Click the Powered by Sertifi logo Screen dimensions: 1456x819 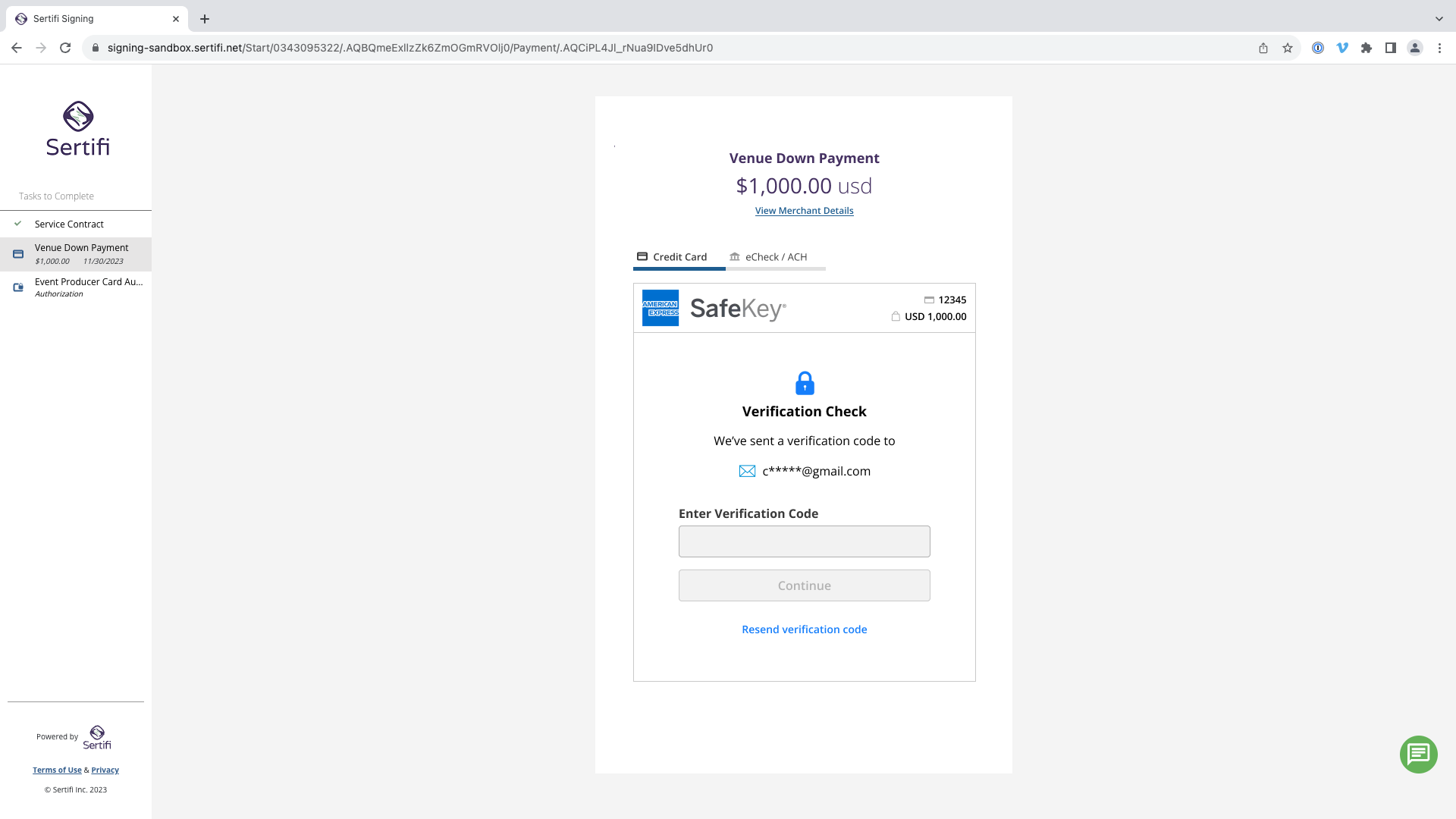coord(97,737)
